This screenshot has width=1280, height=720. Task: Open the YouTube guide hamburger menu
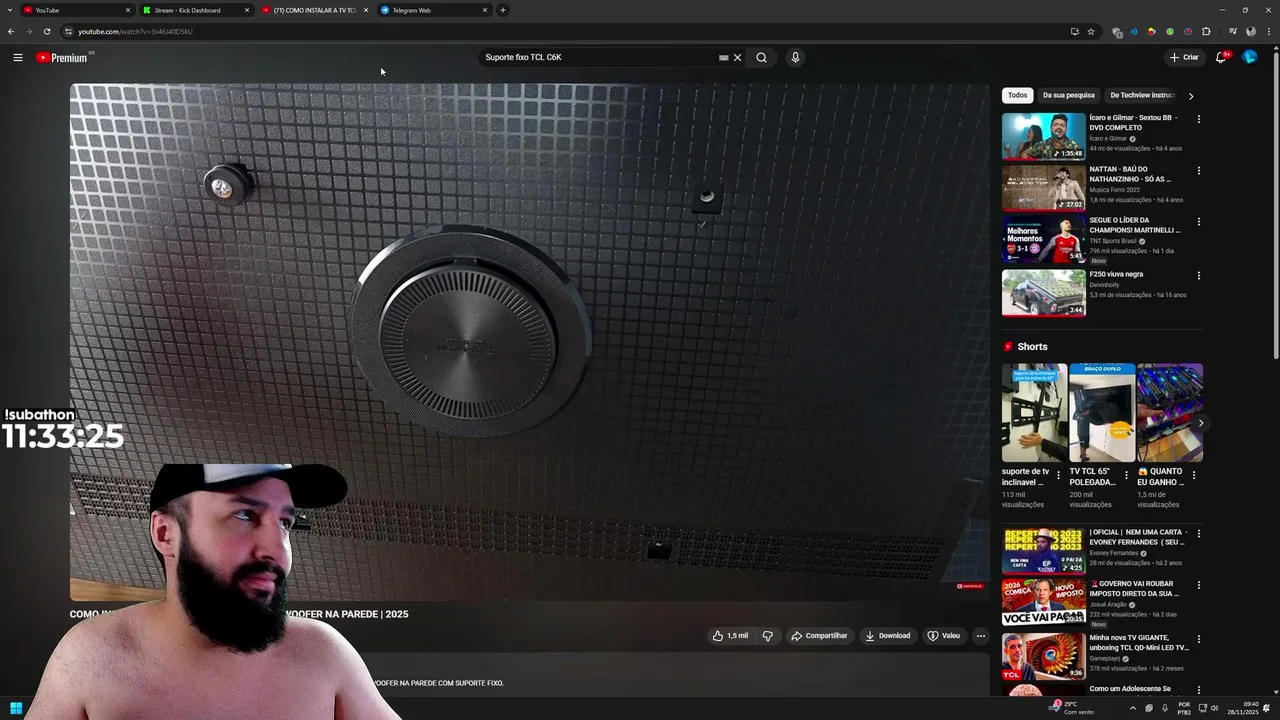(x=17, y=57)
